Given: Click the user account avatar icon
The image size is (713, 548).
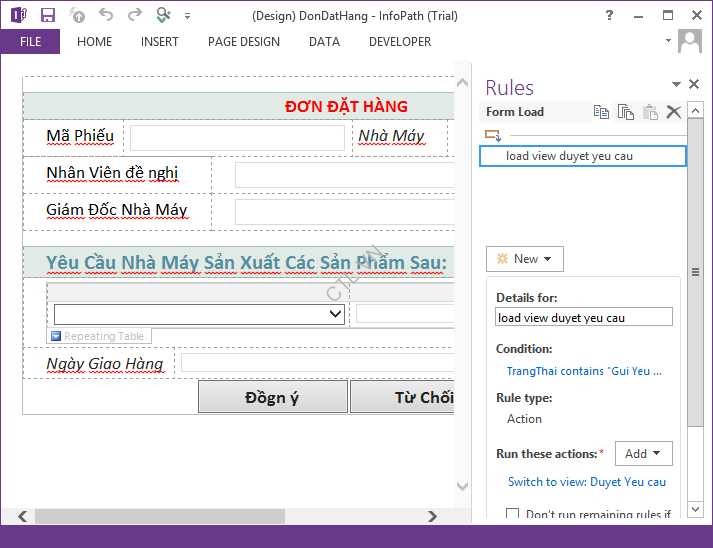Looking at the screenshot, I should tap(690, 41).
